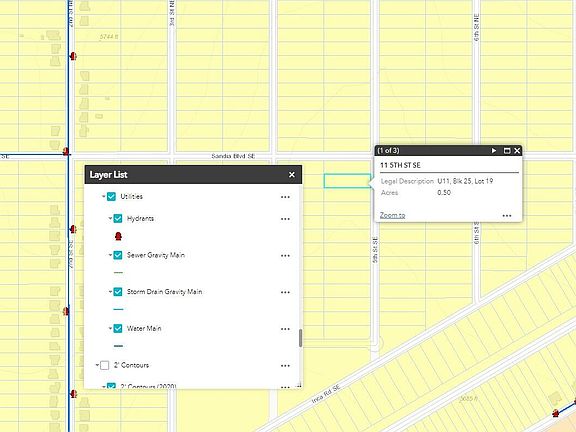Click the Layer List vertical scrollbar thumb
Viewport: 576px width, 432px height.
[300, 338]
